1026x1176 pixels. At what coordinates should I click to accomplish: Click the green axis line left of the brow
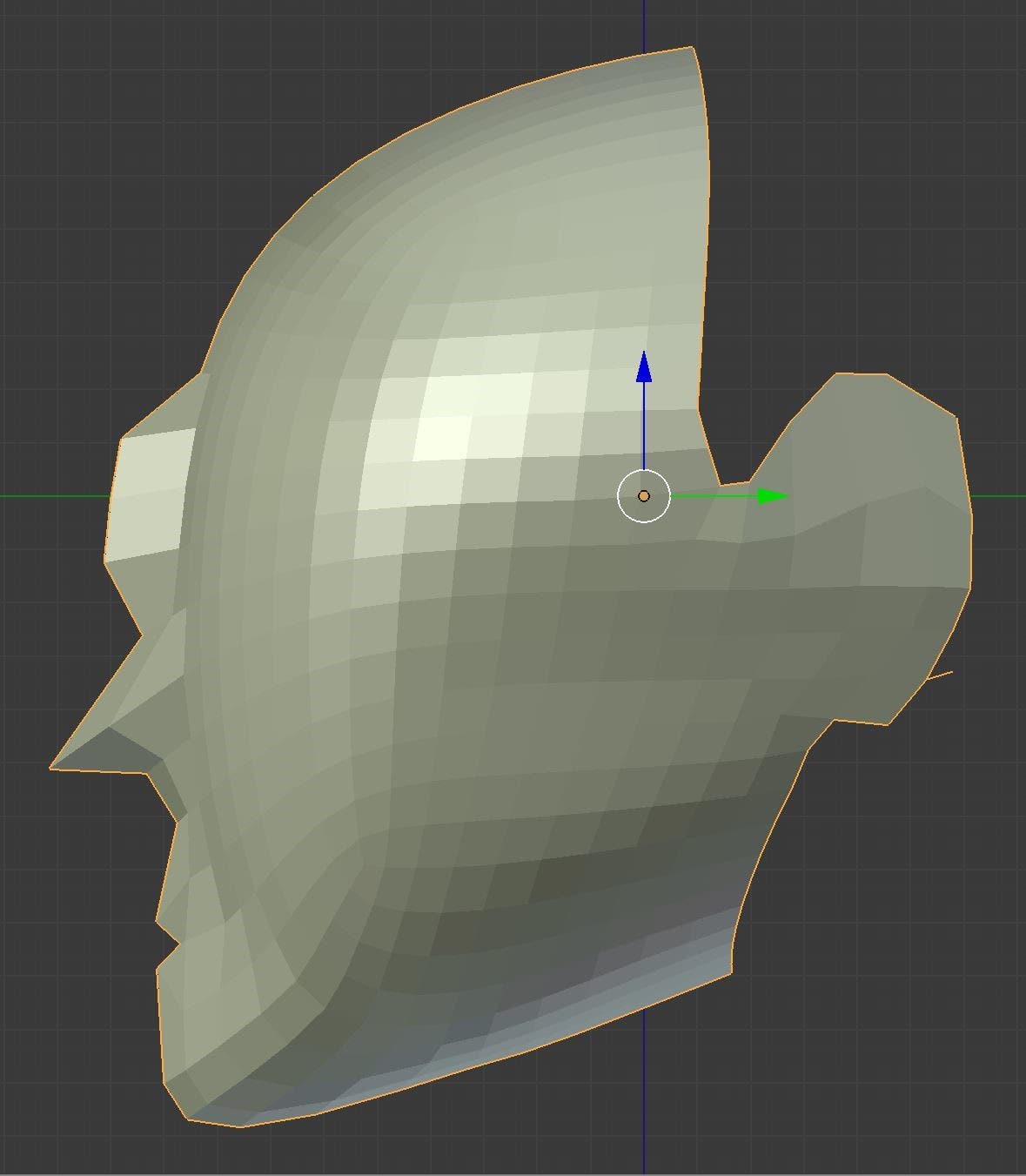pos(52,496)
